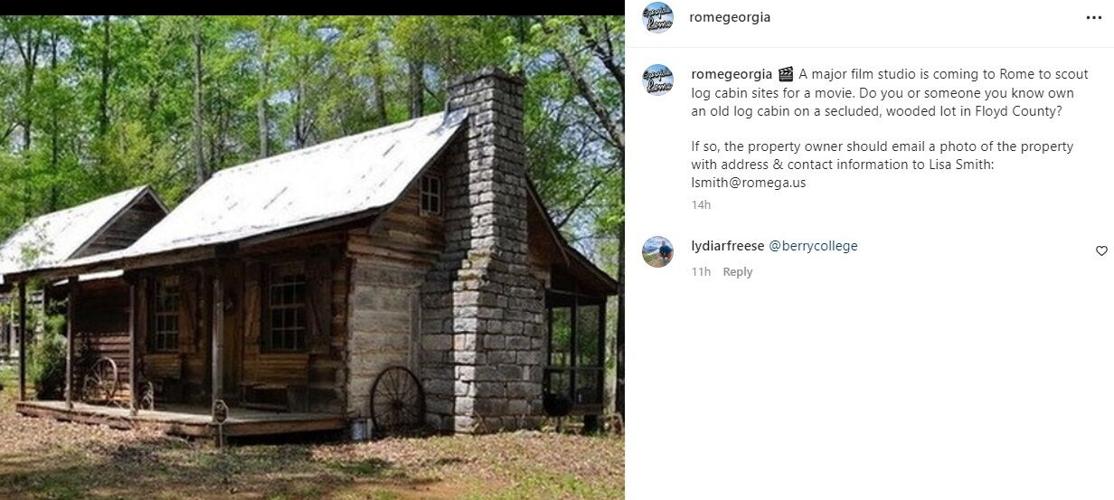Image resolution: width=1114 pixels, height=500 pixels.
Task: Click the romegeorgia avatar beside the caption
Action: (x=657, y=79)
